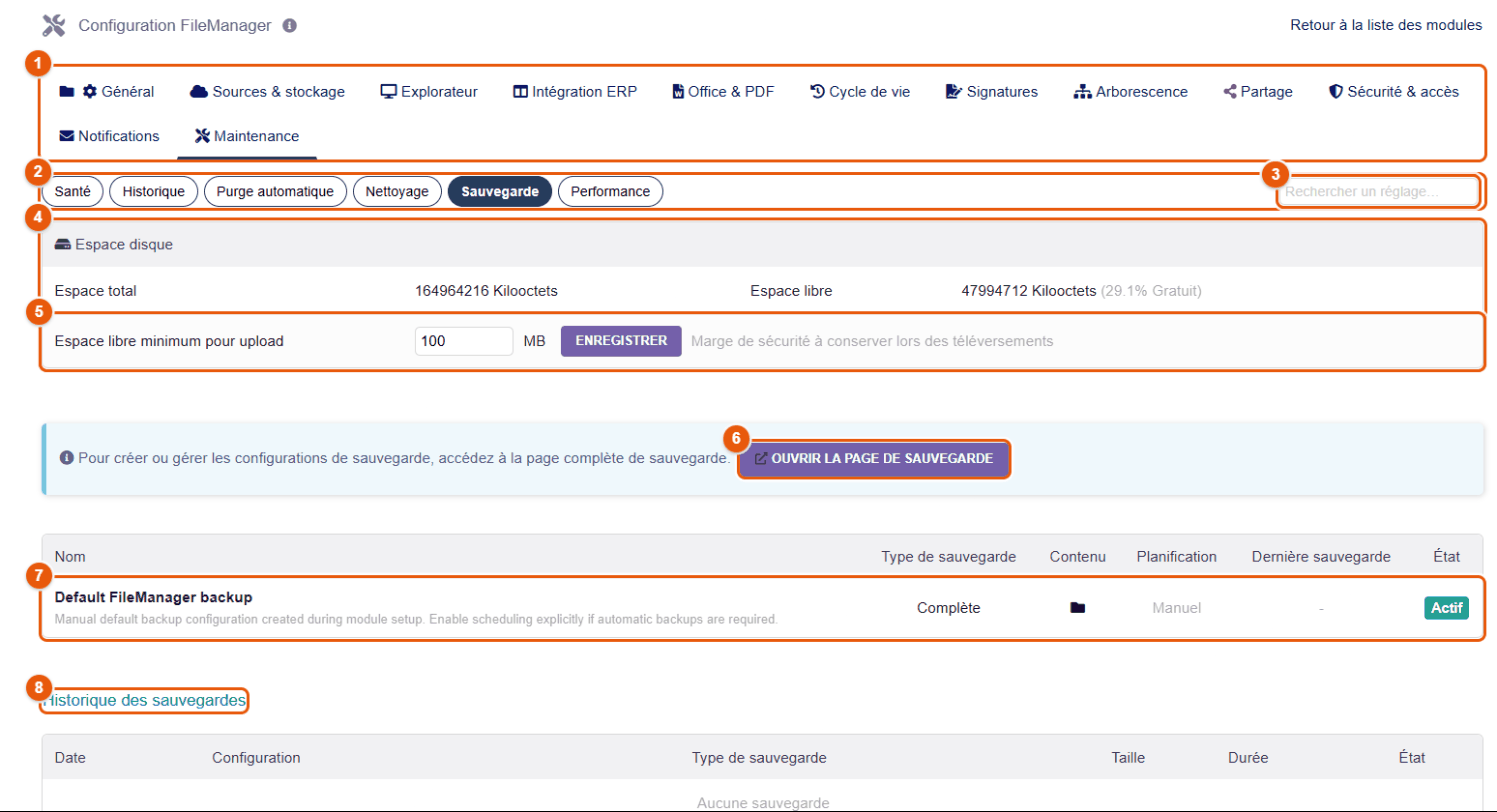
Task: Switch to the Nettoyage sub-section
Action: coord(397,191)
